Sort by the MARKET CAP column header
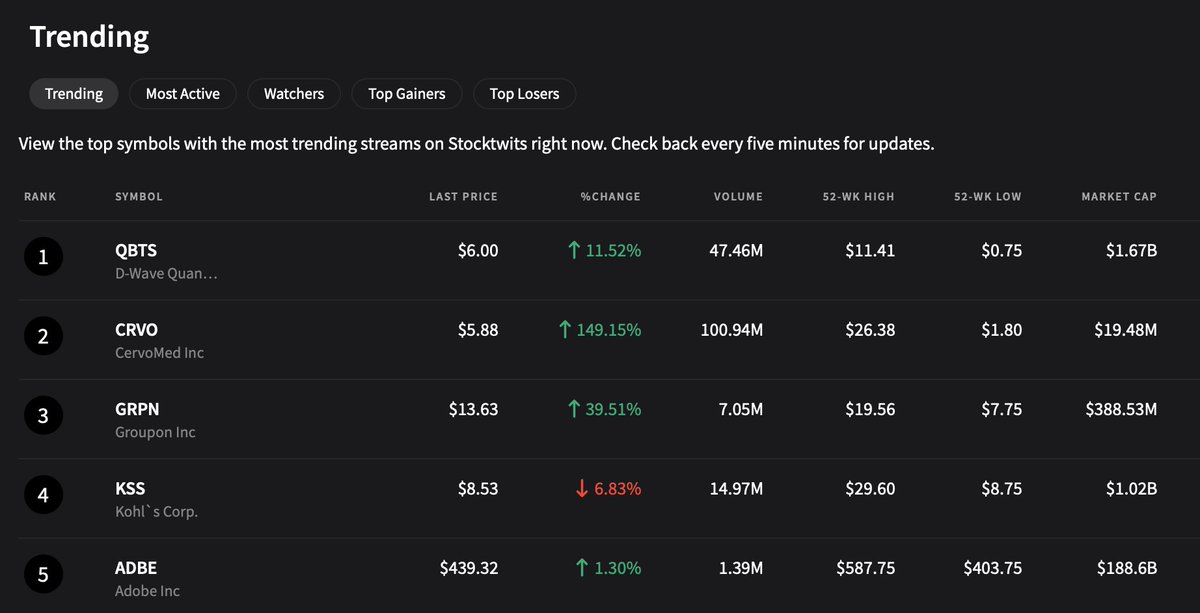 (1119, 197)
